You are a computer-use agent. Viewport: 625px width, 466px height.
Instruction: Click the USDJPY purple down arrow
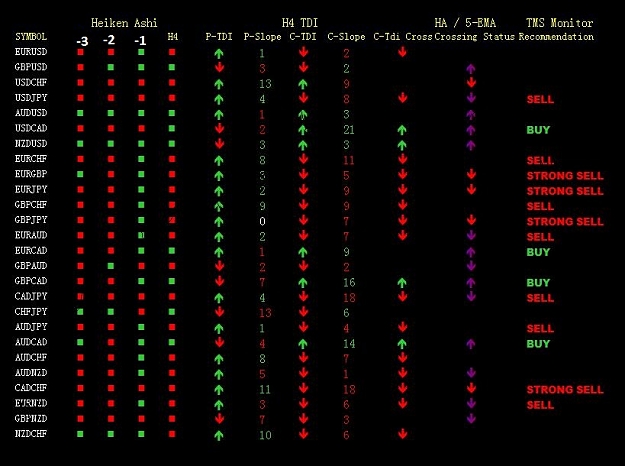point(471,97)
